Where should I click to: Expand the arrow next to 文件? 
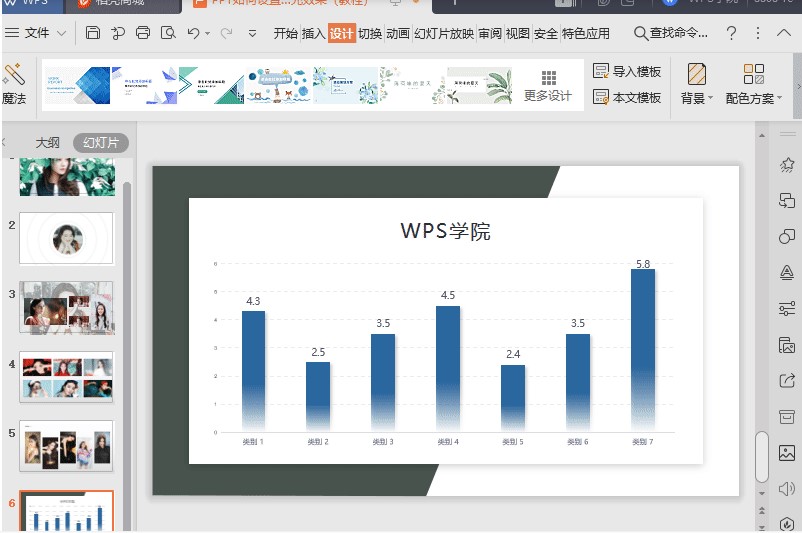62,34
